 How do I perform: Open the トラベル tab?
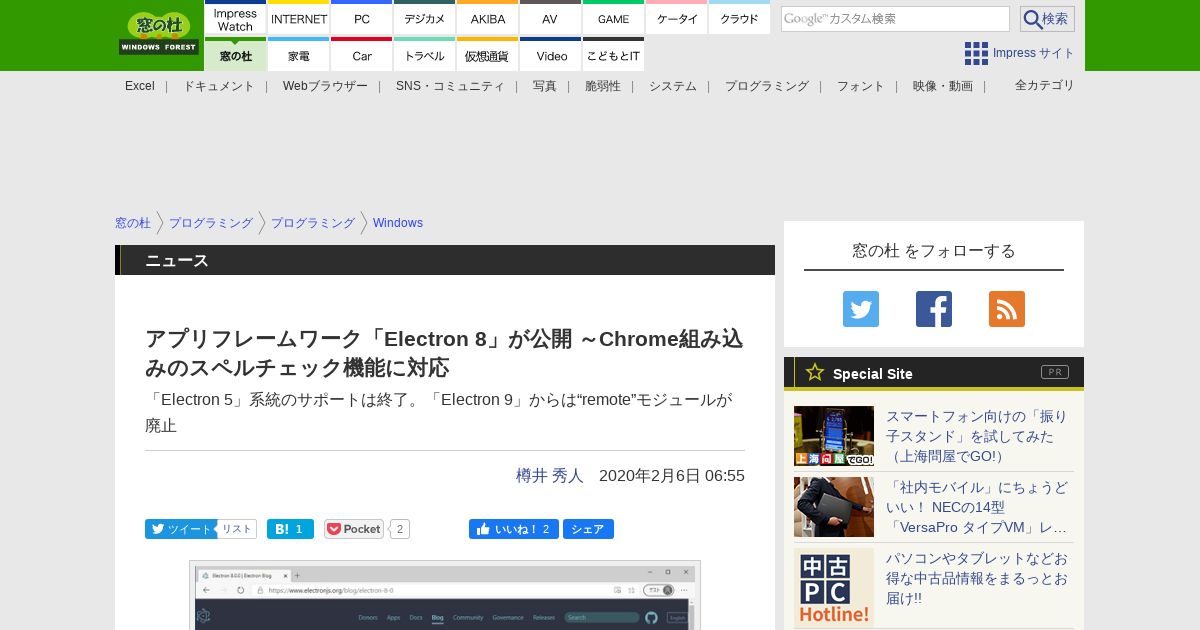coord(425,55)
